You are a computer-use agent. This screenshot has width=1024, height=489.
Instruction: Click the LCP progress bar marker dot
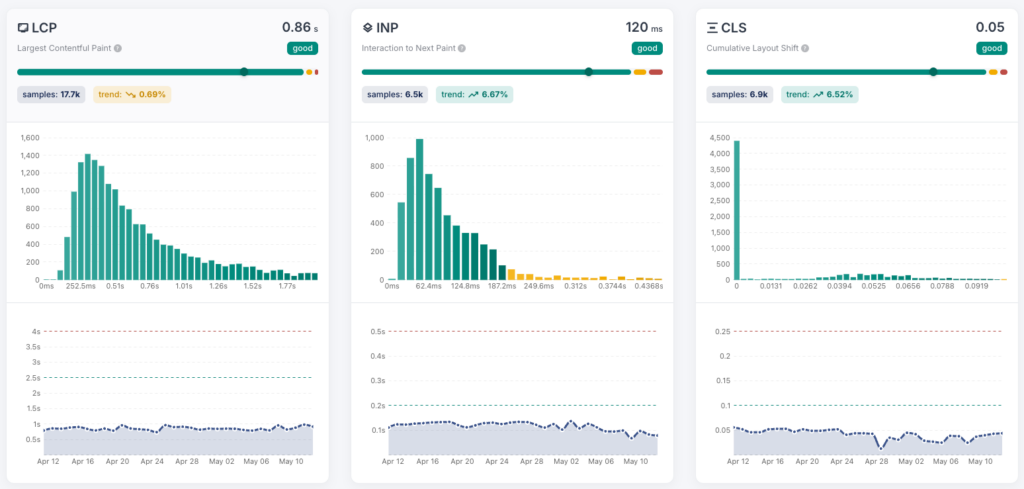click(244, 72)
